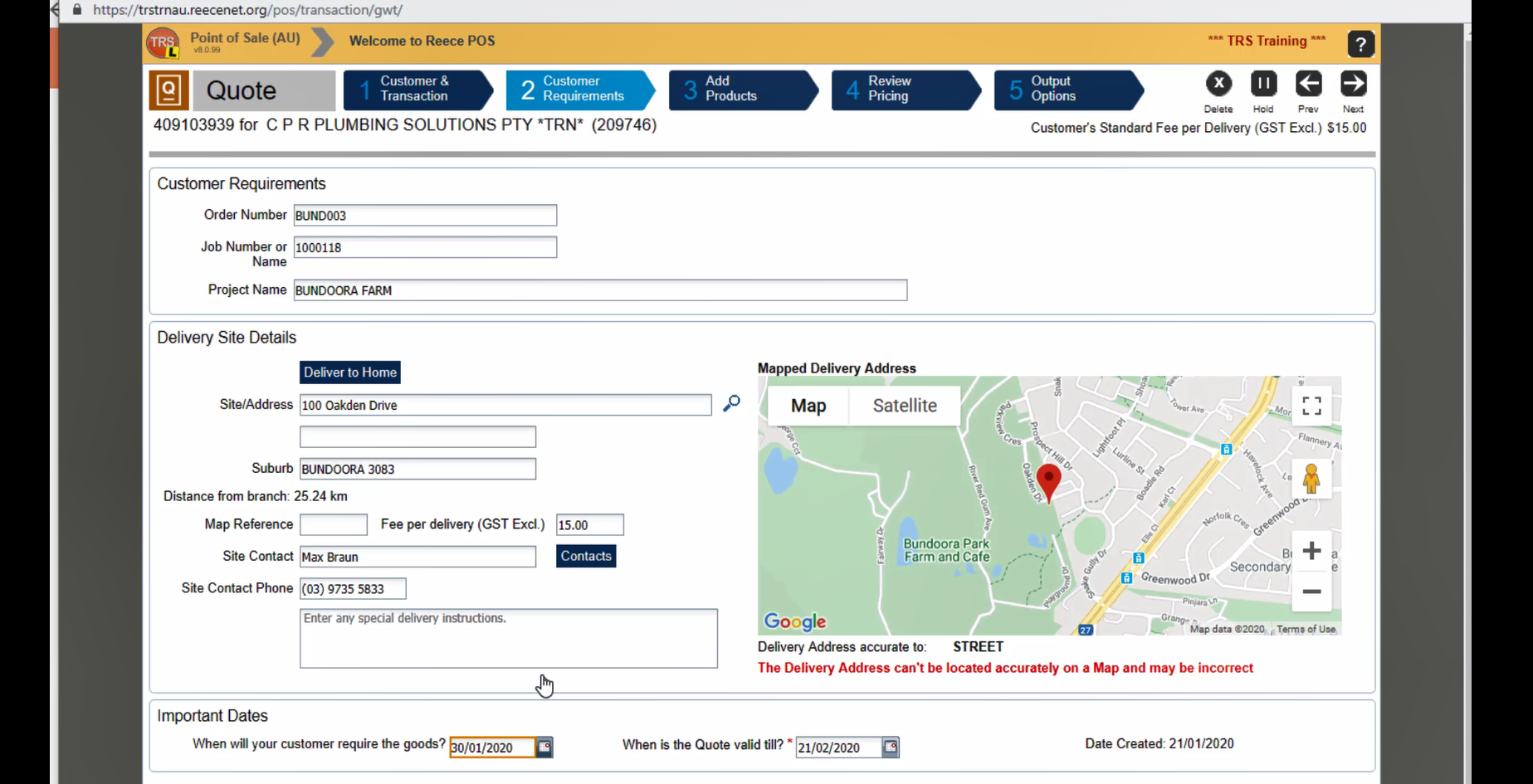The width and height of the screenshot is (1533, 784).
Task: Click the Delete transaction icon
Action: click(x=1218, y=84)
